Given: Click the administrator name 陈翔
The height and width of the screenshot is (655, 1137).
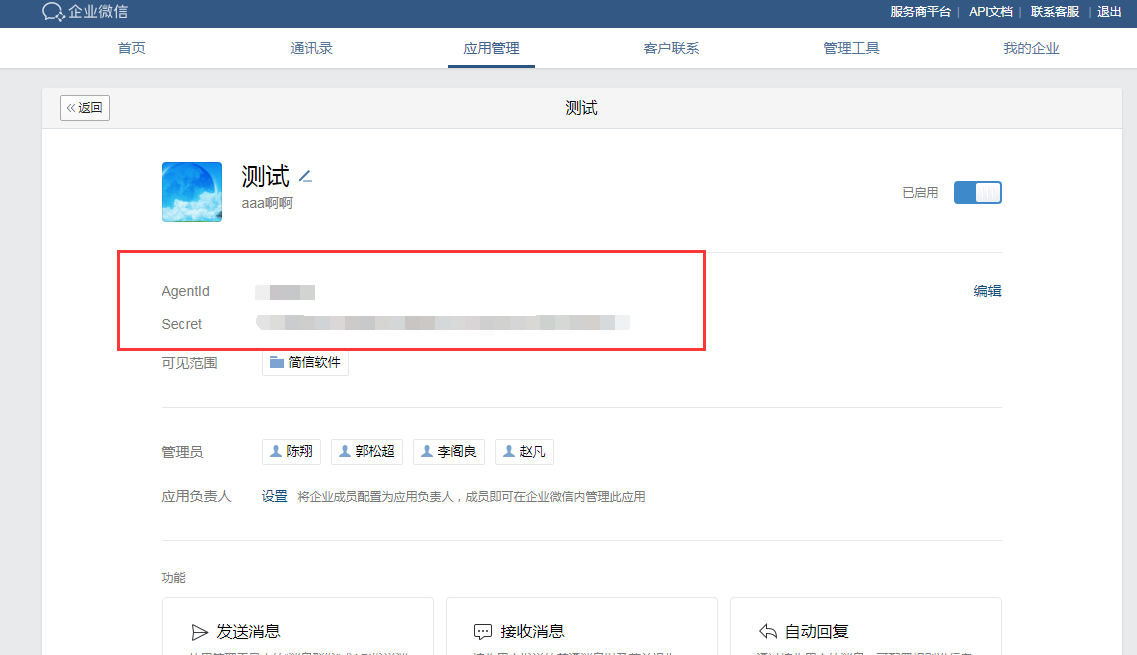Looking at the screenshot, I should click(x=299, y=451).
